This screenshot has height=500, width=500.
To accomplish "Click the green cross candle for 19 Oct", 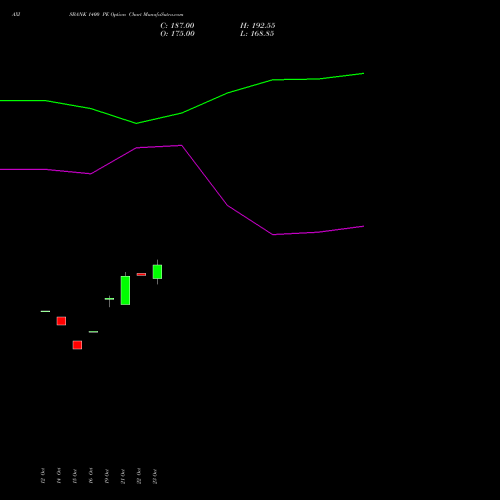I will click(109, 299).
